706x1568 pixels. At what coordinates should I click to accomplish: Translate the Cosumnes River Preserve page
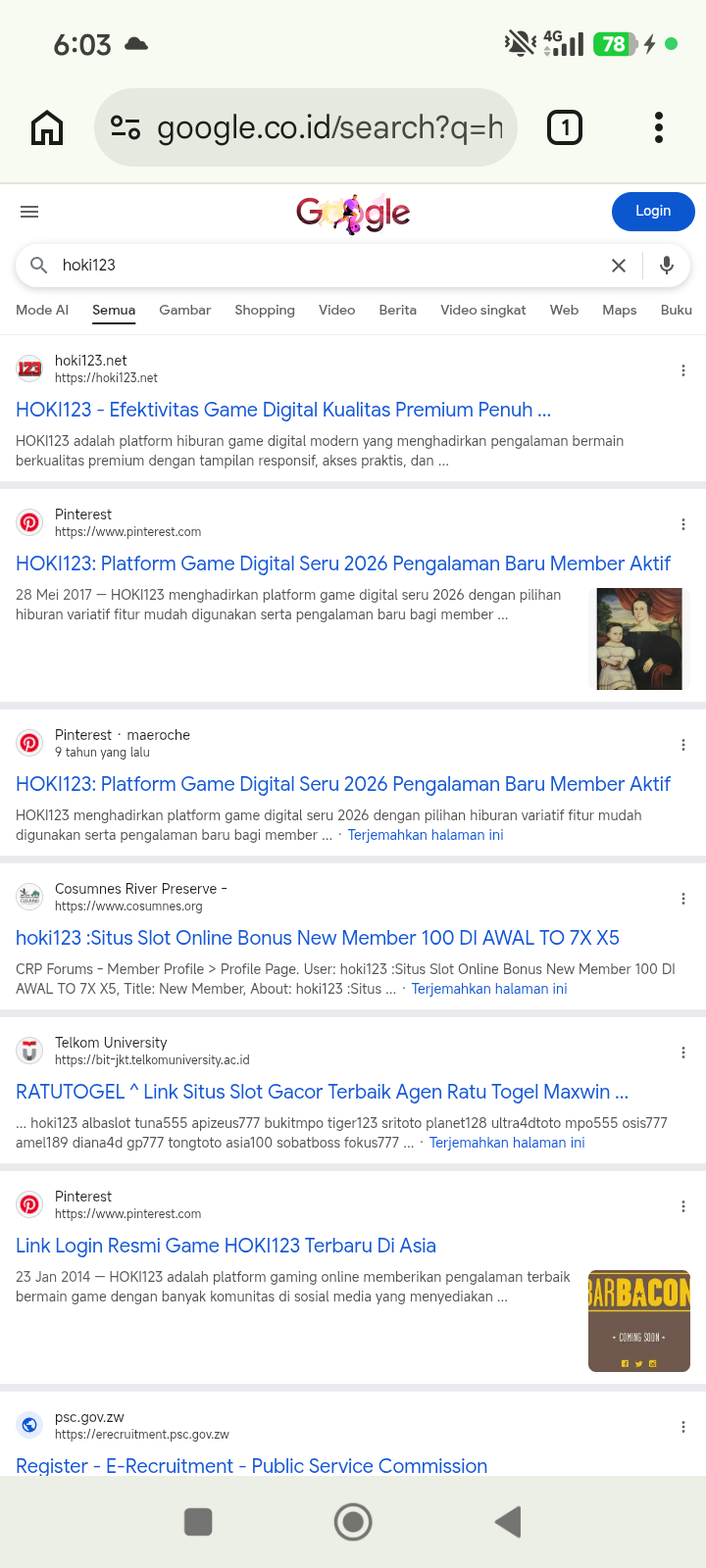[x=489, y=989]
